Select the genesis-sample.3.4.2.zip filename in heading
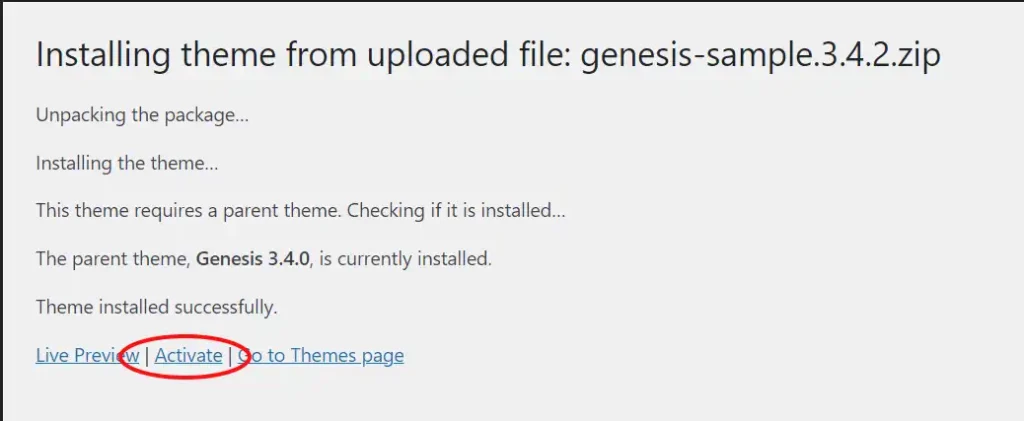 click(x=761, y=55)
